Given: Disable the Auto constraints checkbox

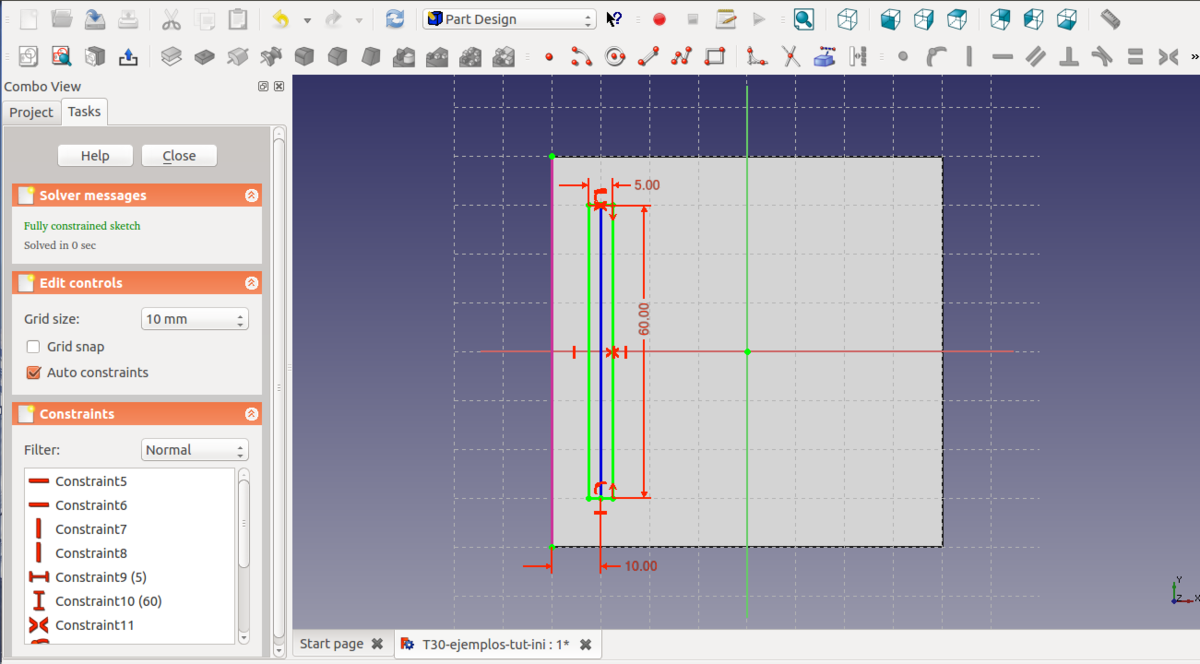Looking at the screenshot, I should pyautogui.click(x=34, y=373).
